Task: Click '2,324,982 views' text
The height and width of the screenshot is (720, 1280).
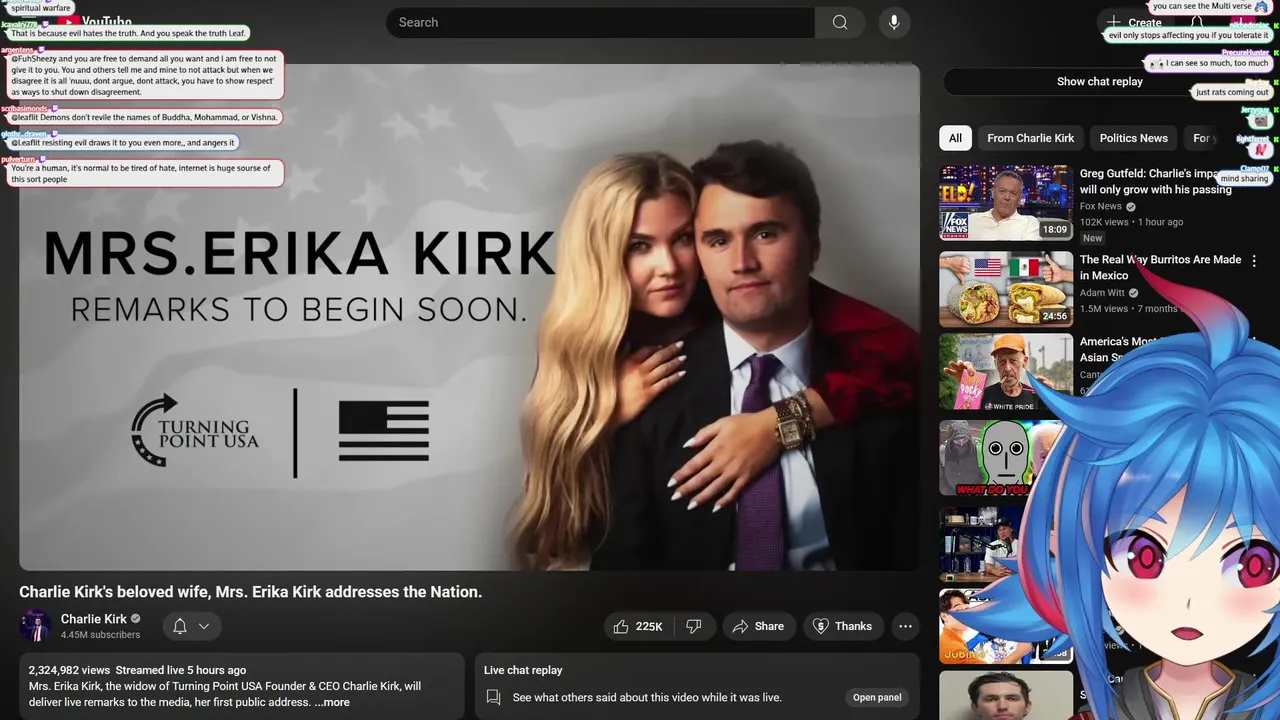Action: pos(69,670)
